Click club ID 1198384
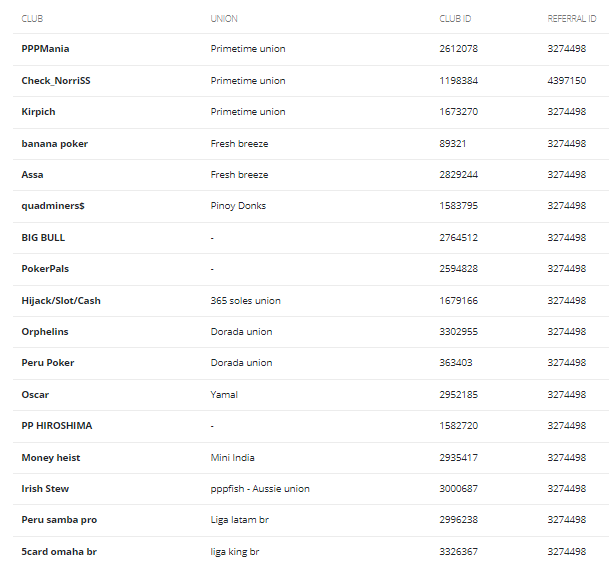This screenshot has height=571, width=609. (459, 81)
